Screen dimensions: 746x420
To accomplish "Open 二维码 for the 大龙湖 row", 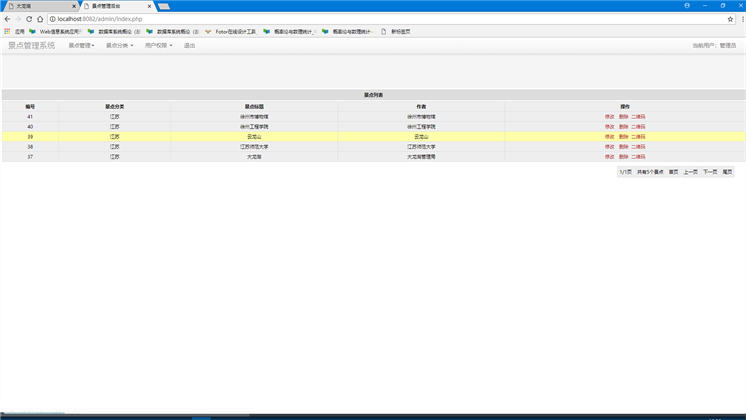I will click(638, 156).
